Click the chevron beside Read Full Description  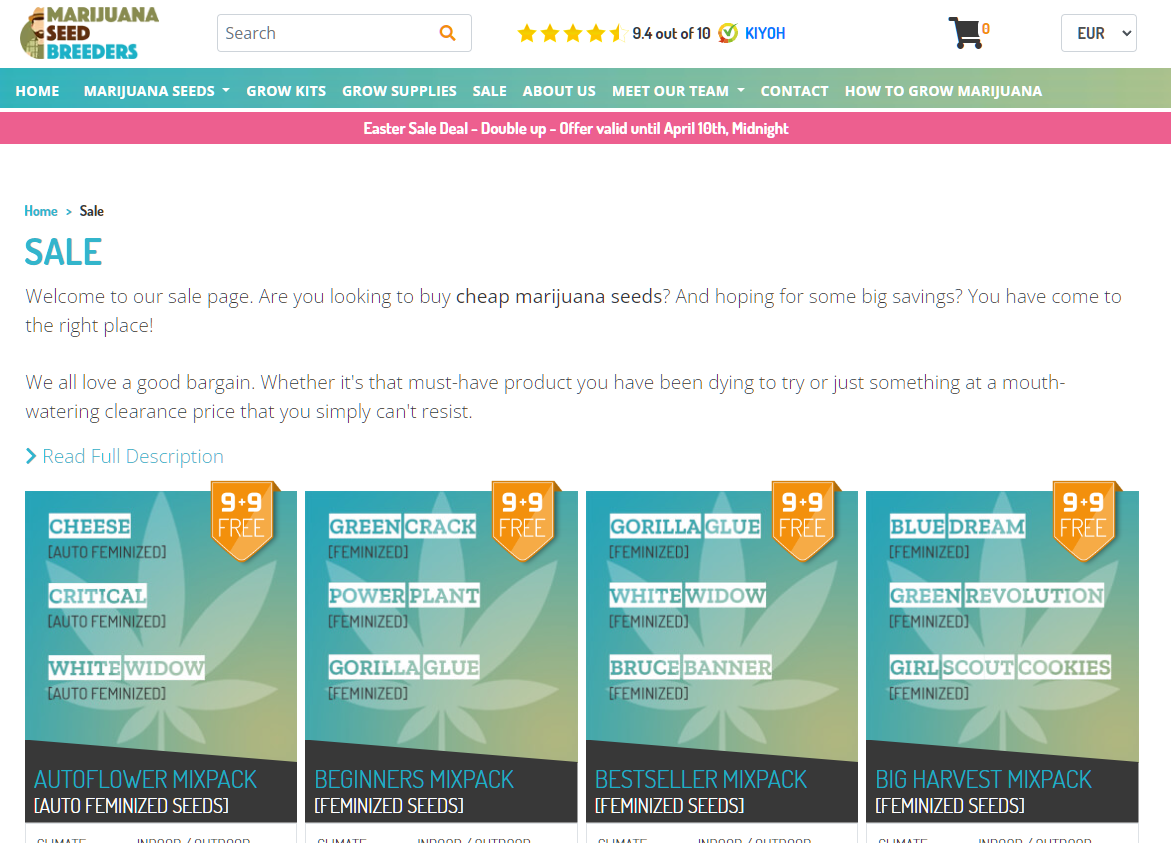[31, 456]
